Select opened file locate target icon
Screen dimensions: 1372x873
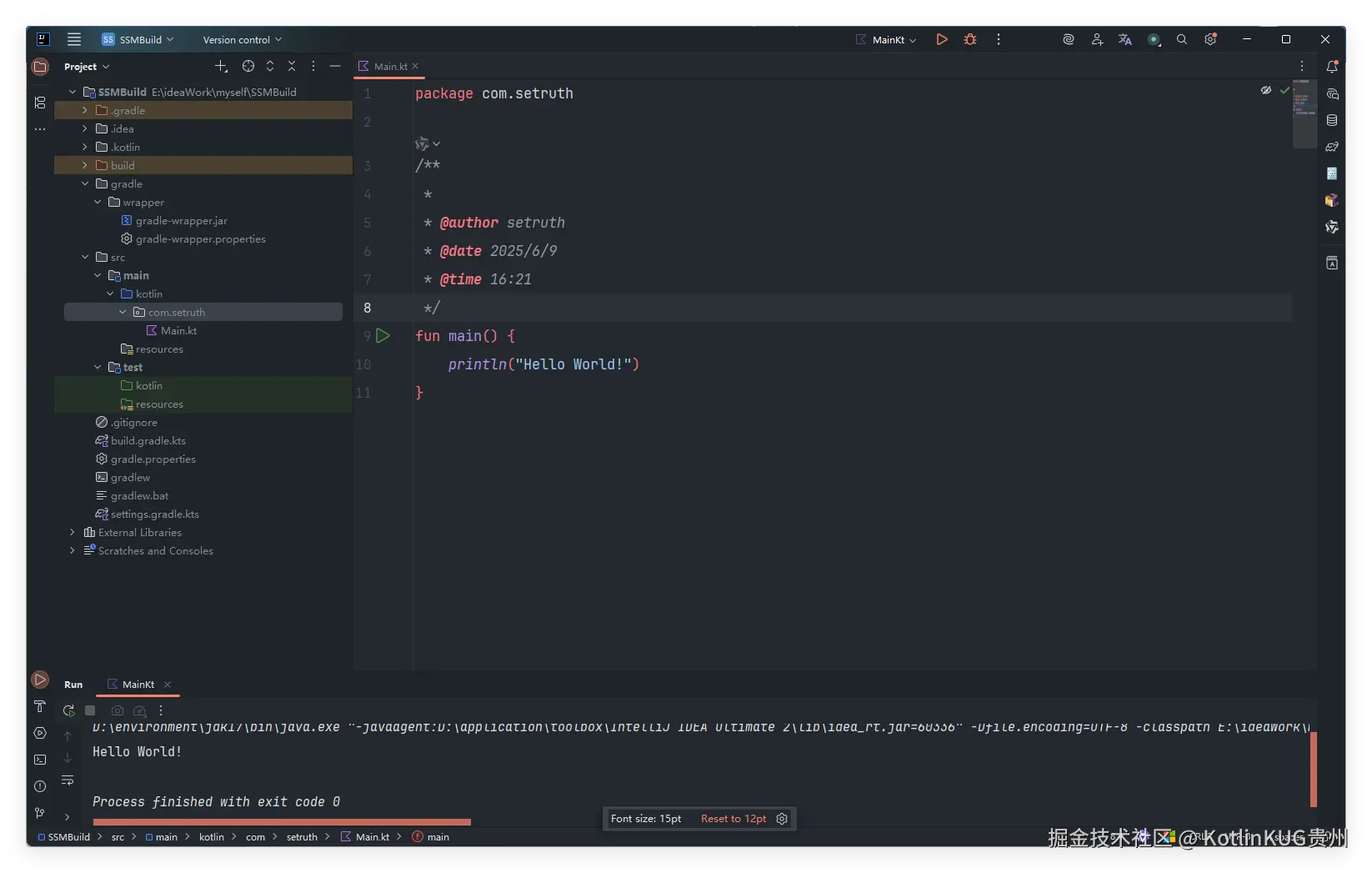(x=248, y=66)
